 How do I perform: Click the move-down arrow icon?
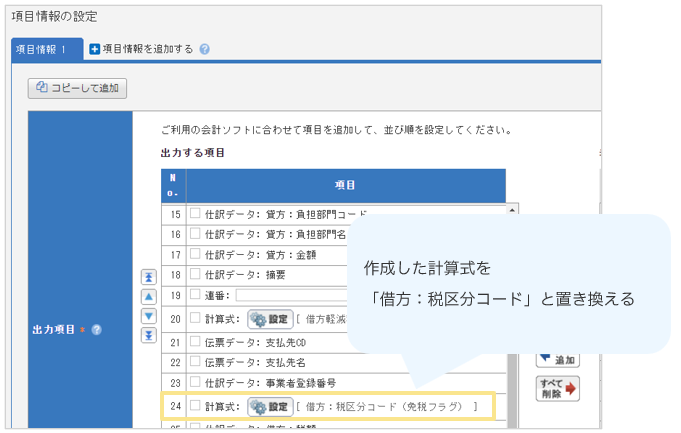(x=149, y=315)
